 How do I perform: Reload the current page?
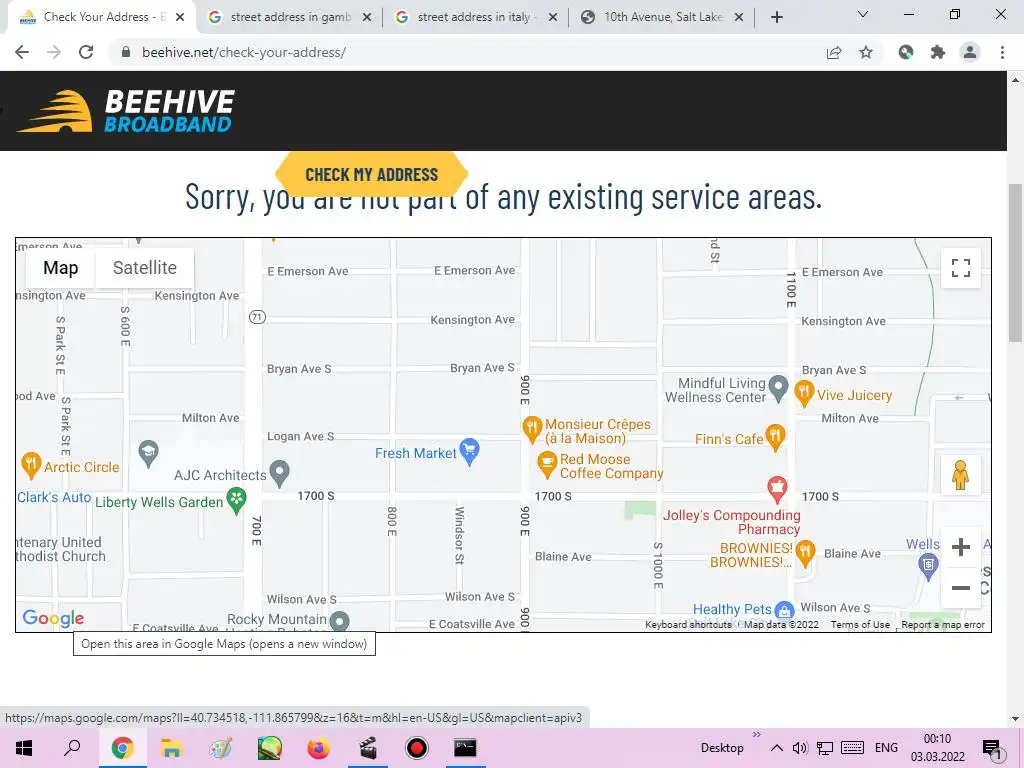[86, 52]
